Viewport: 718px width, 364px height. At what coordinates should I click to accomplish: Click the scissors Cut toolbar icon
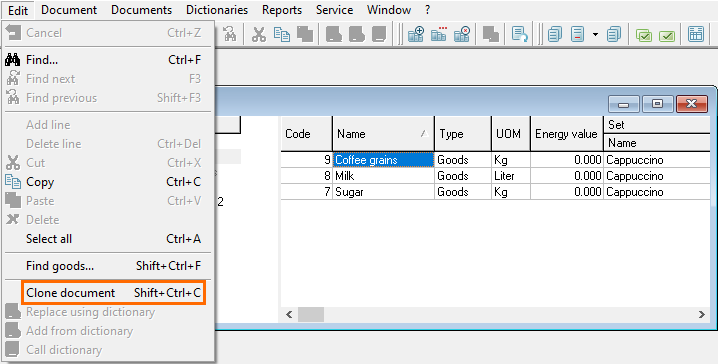[259, 34]
